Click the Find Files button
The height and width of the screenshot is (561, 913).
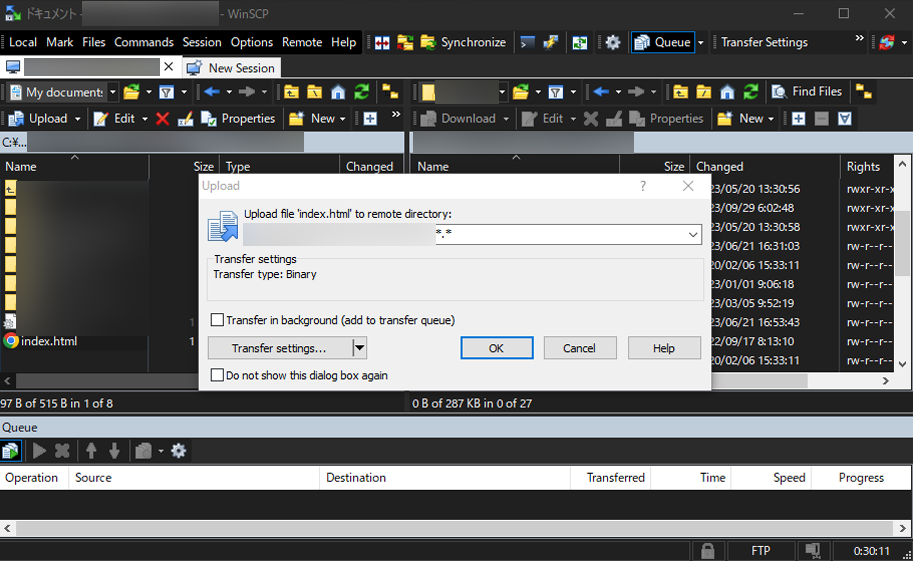point(807,92)
